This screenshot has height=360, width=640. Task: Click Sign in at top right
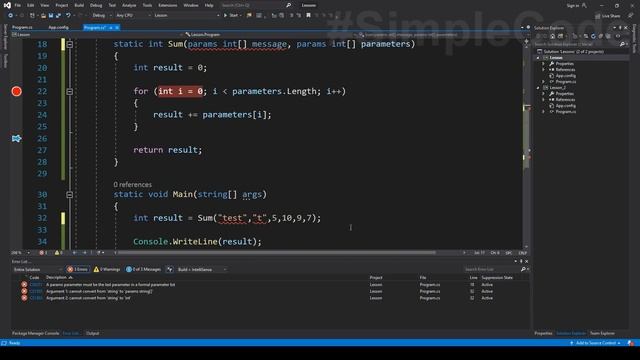(573, 5)
